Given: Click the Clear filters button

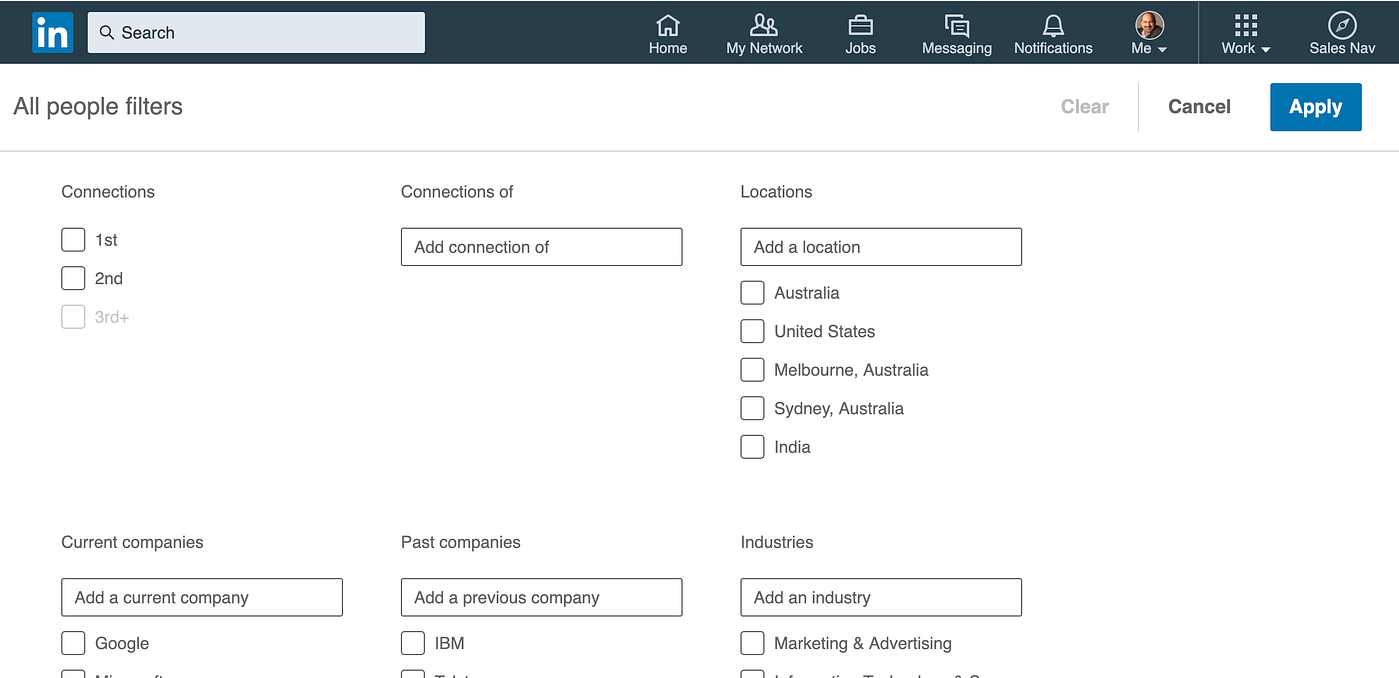Looking at the screenshot, I should coord(1085,107).
